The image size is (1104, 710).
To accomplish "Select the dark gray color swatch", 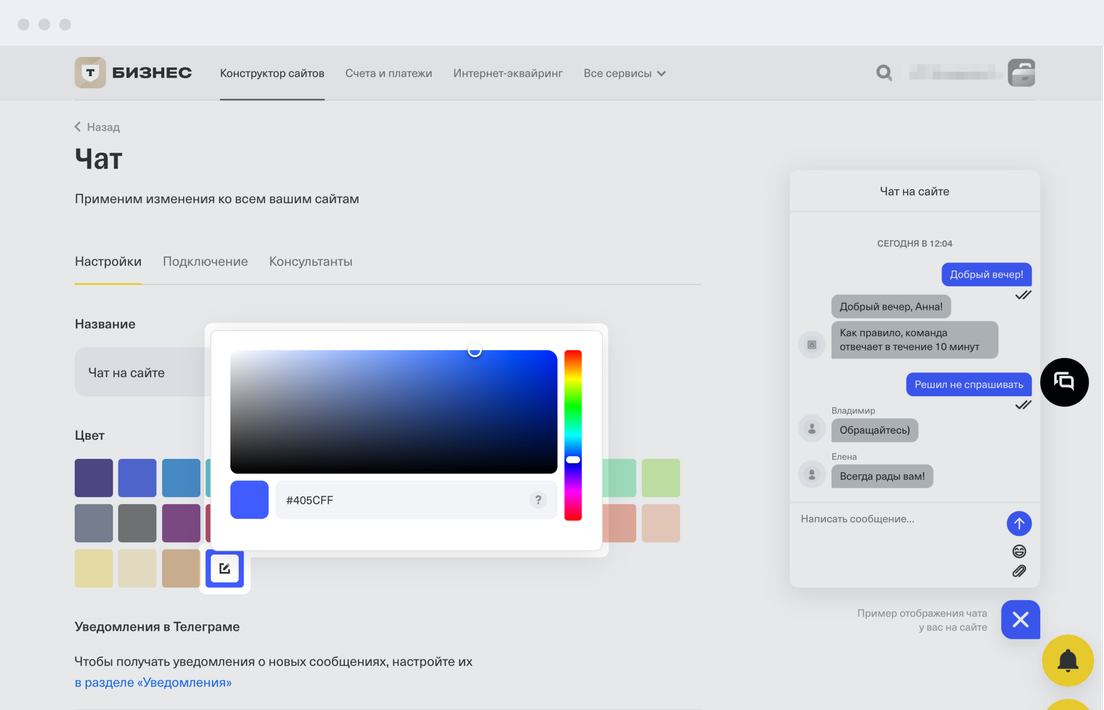I will coord(137,523).
